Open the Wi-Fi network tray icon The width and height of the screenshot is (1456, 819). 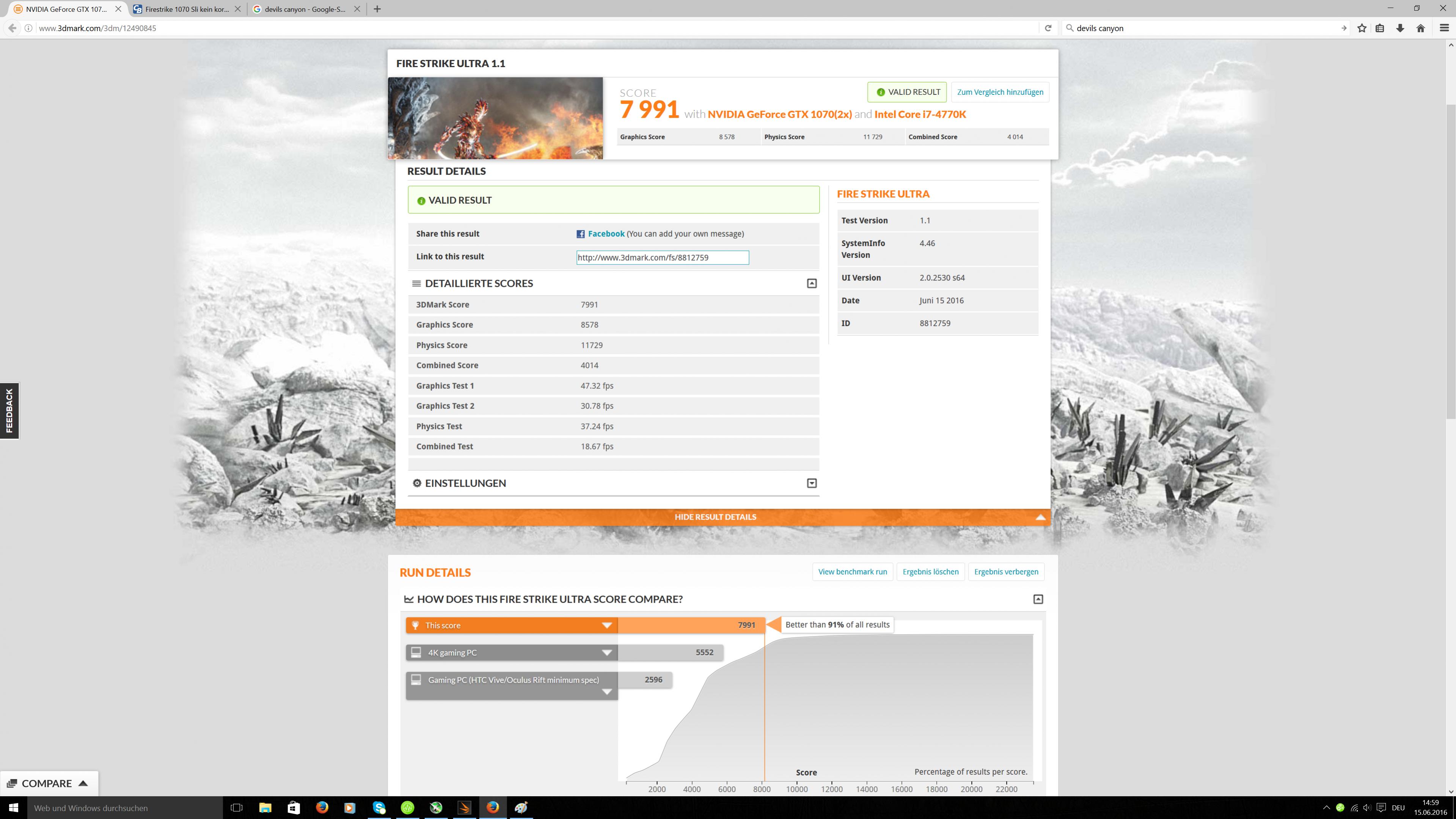1354,808
